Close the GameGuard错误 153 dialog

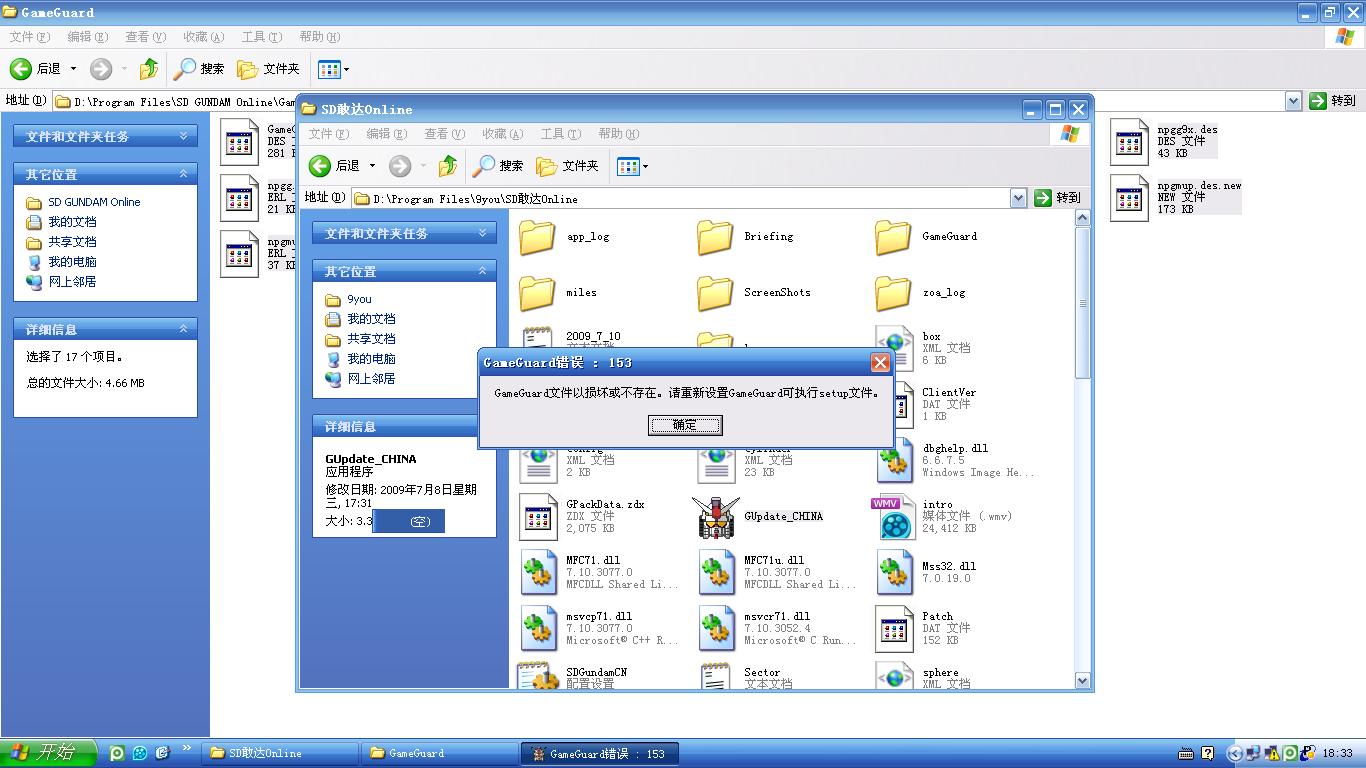pos(880,362)
